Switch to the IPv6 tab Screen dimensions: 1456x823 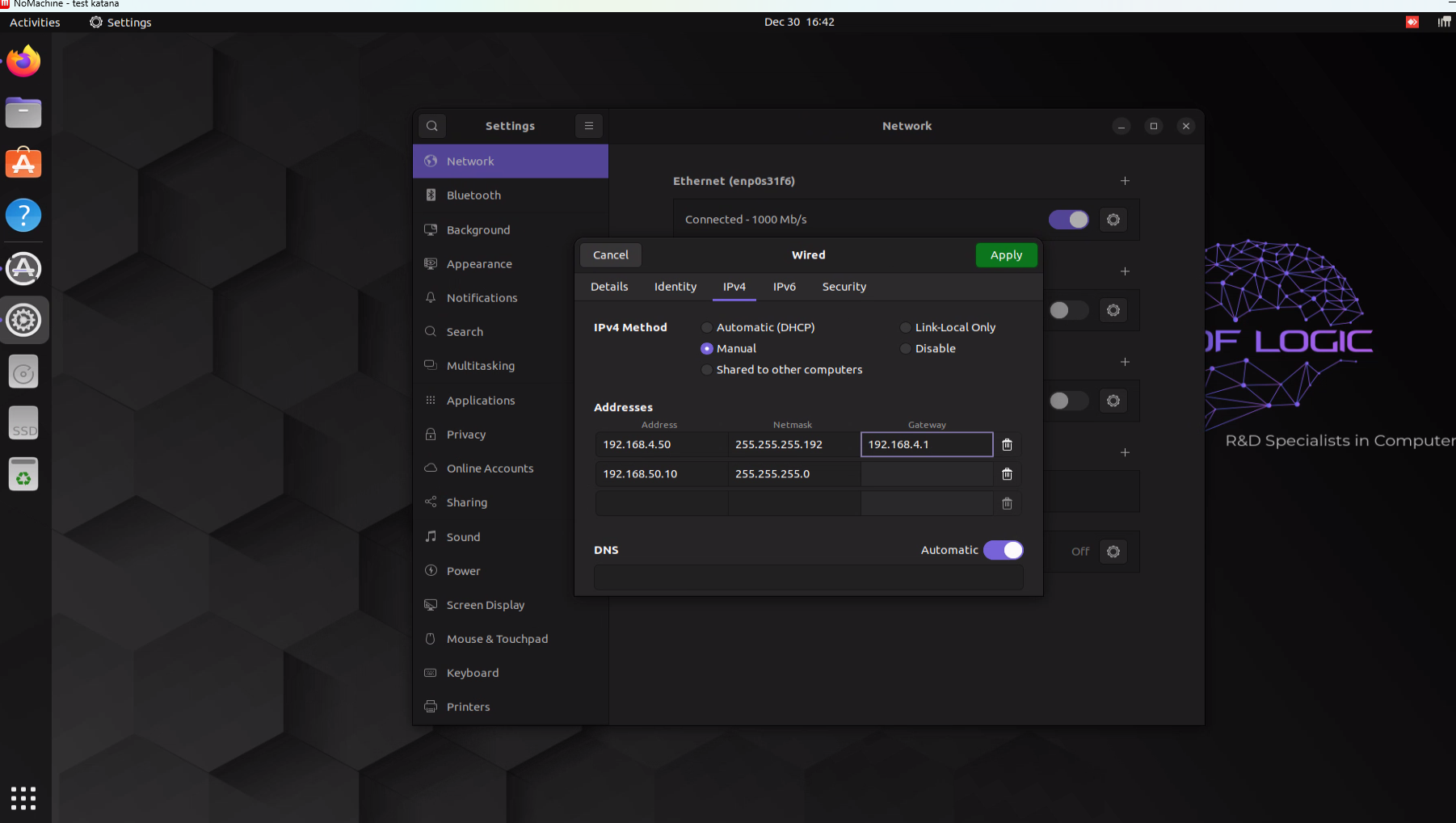pyautogui.click(x=784, y=287)
